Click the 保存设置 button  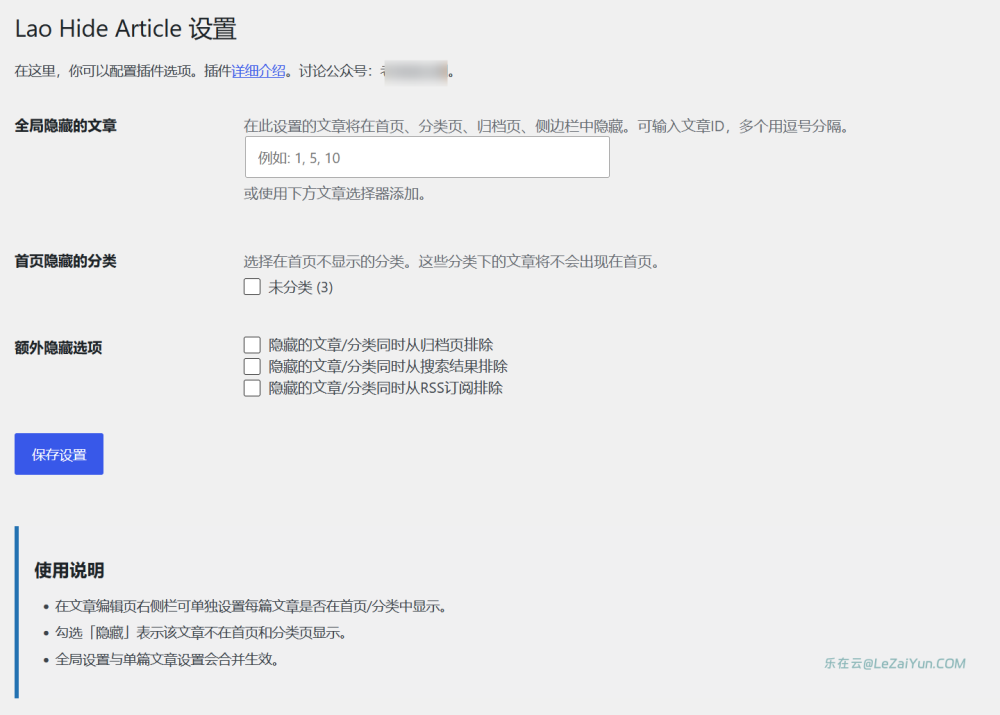(59, 454)
